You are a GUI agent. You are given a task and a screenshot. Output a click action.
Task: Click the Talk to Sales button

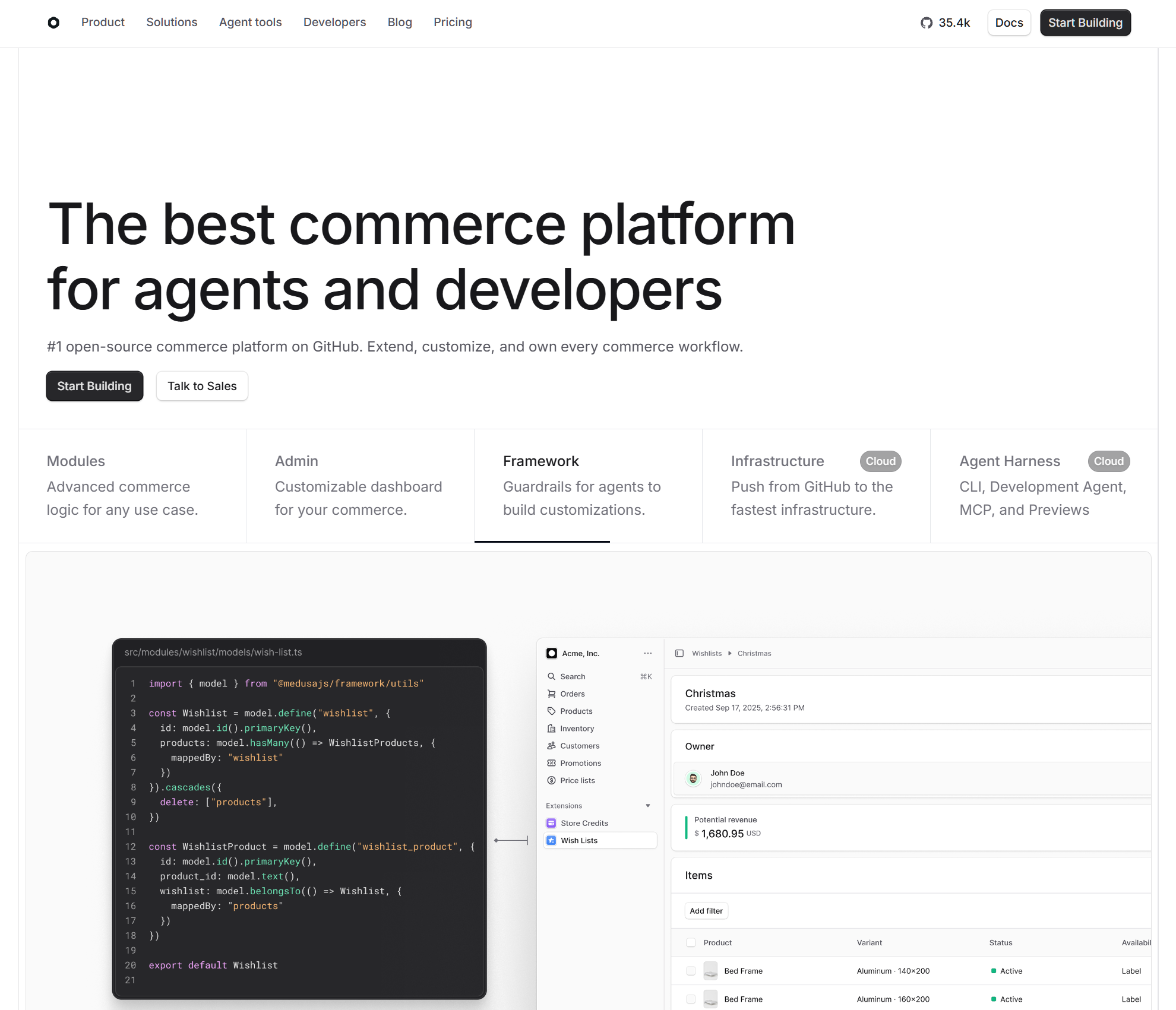pos(202,386)
